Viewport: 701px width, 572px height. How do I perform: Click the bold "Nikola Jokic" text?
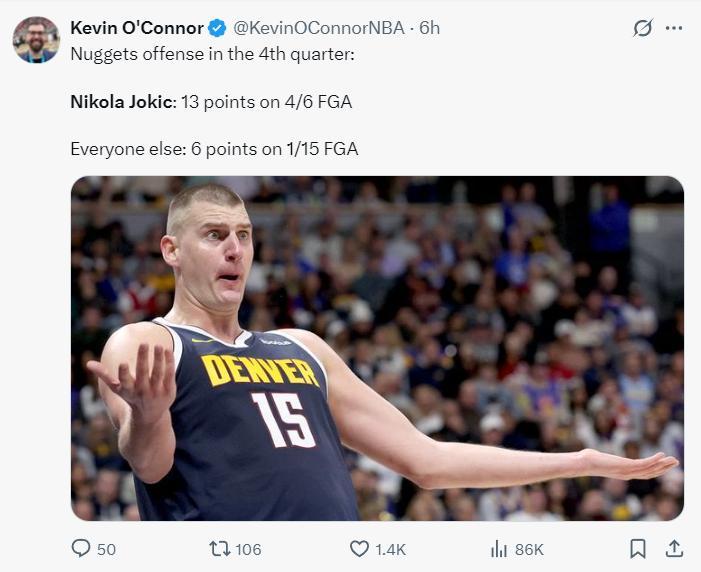tap(123, 101)
